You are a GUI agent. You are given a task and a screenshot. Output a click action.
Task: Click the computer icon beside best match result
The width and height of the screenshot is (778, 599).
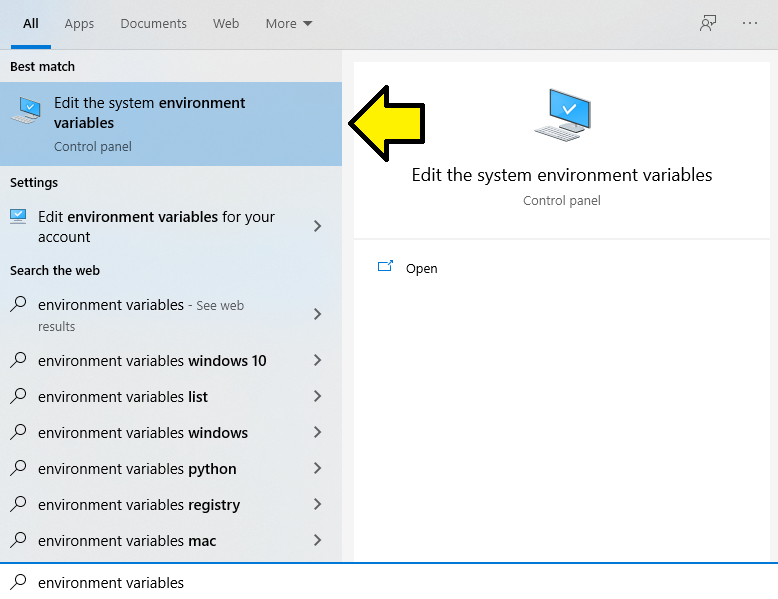[x=26, y=110]
